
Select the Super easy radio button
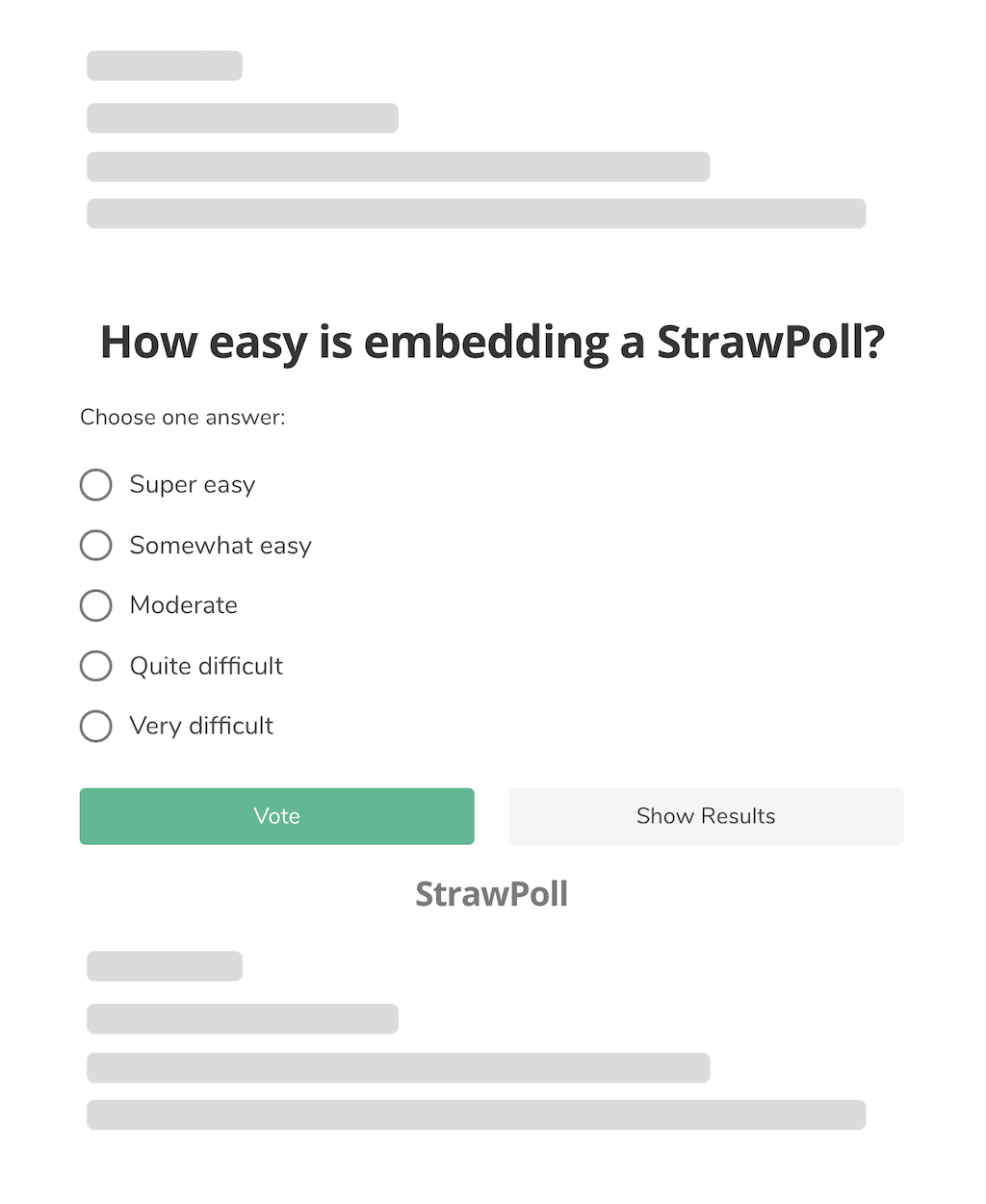[x=95, y=485]
